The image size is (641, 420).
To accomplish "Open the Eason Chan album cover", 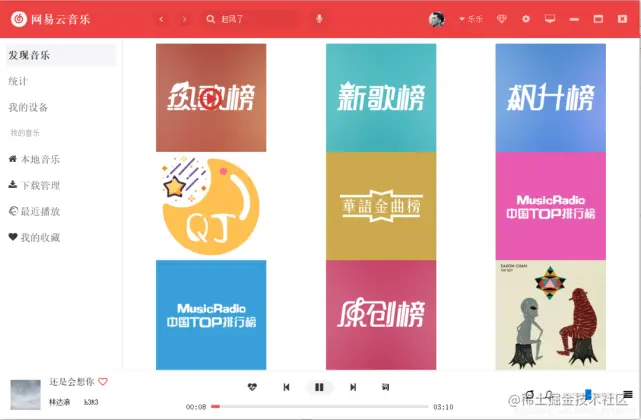I will (x=551, y=315).
